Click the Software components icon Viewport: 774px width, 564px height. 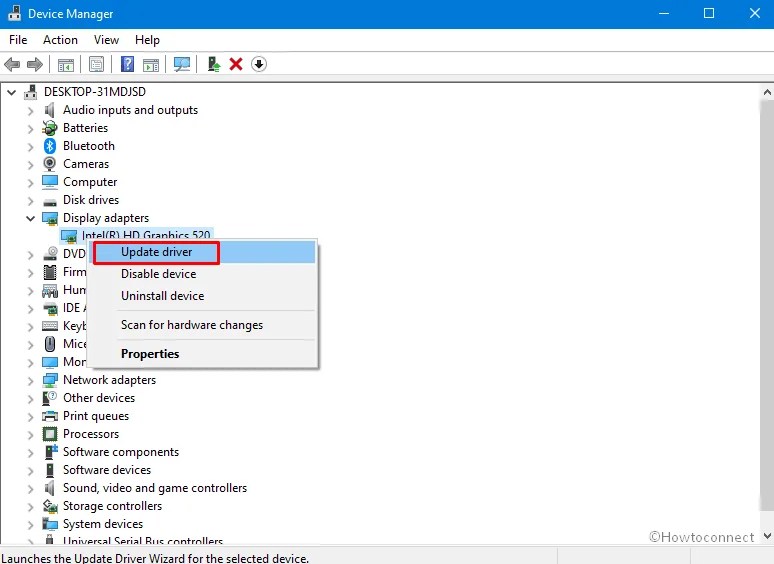click(50, 452)
